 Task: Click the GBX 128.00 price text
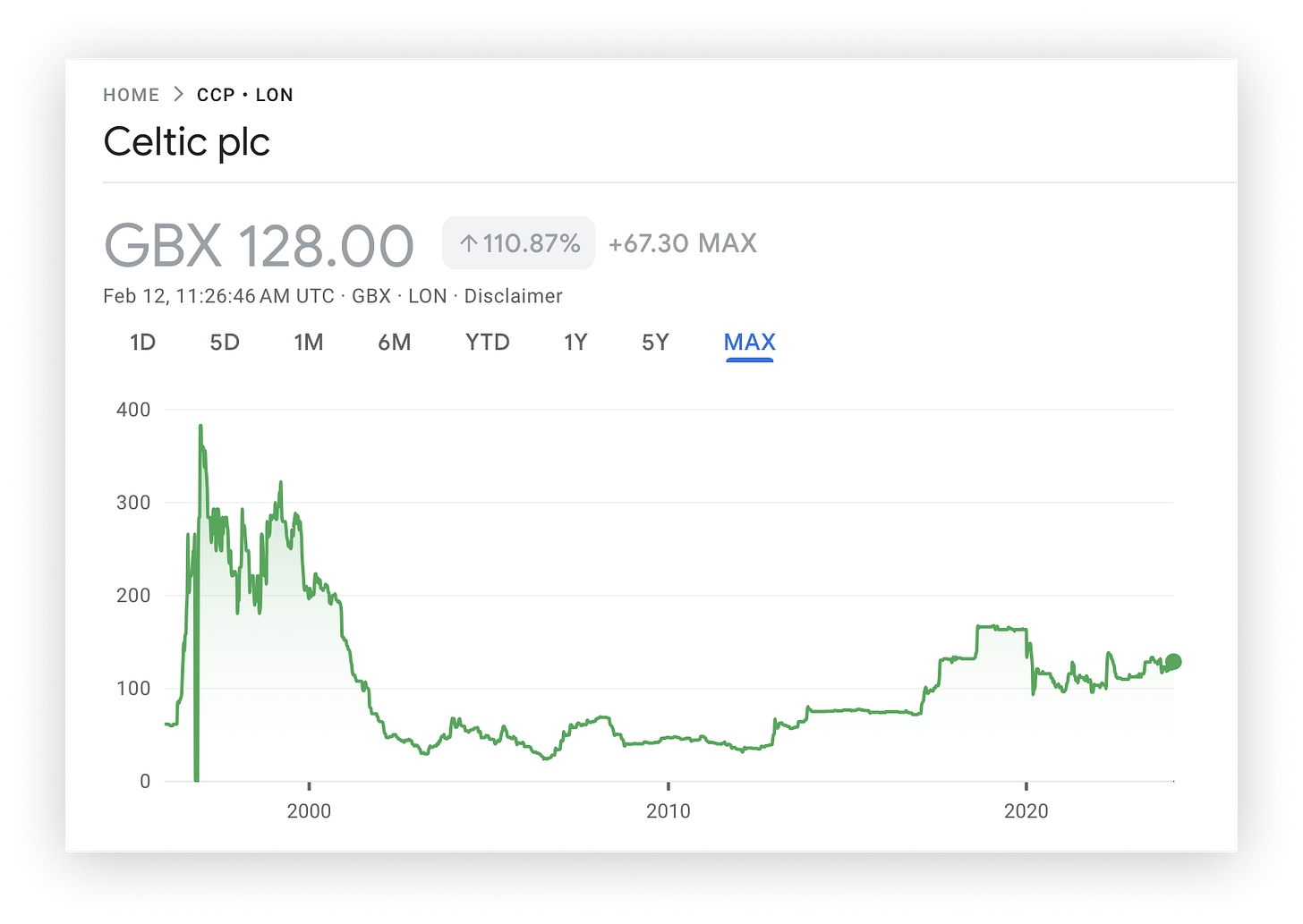[x=259, y=245]
